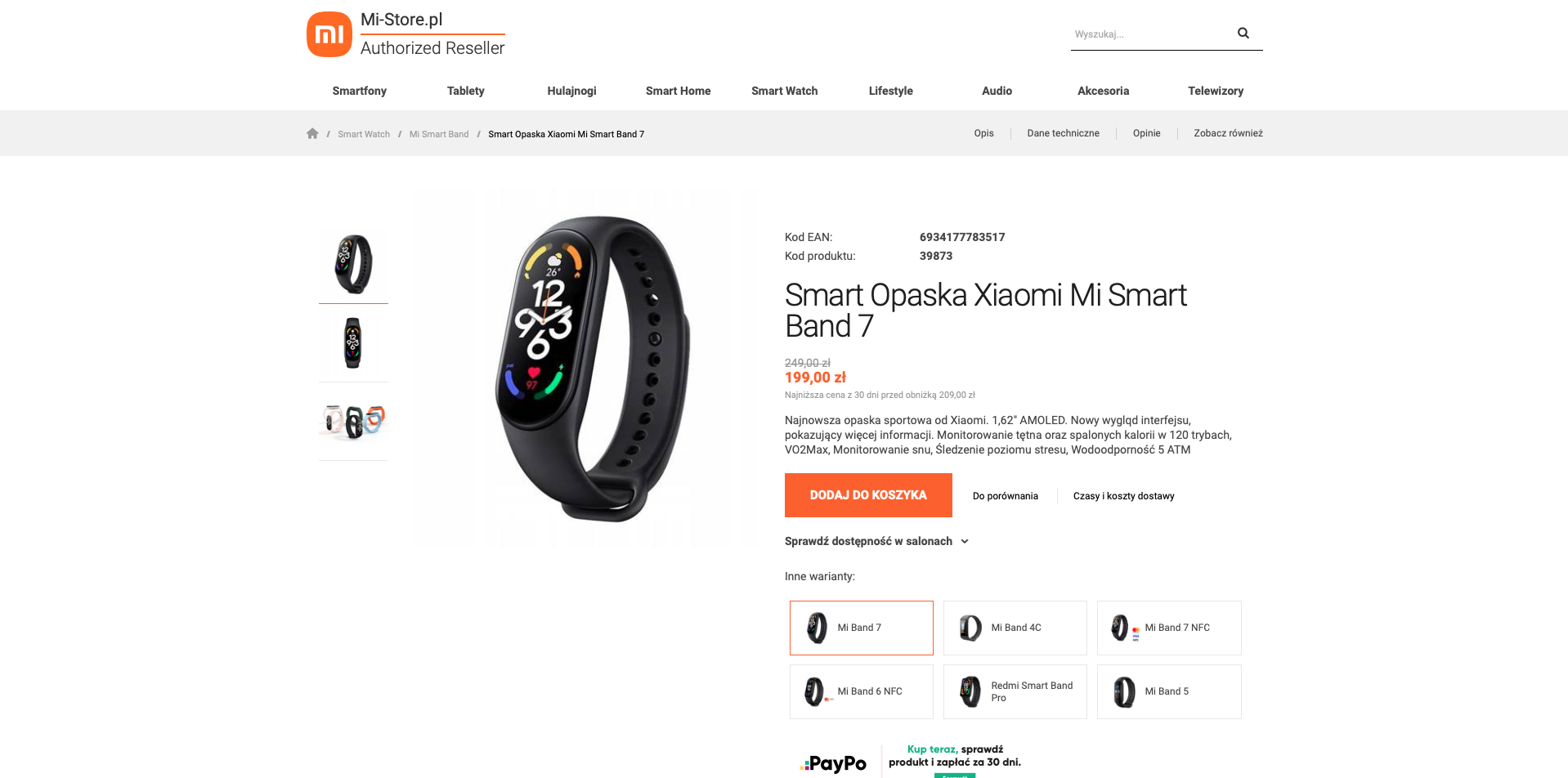Open the Smart Watch menu
Screen dimensions: 1568x778
(x=784, y=91)
